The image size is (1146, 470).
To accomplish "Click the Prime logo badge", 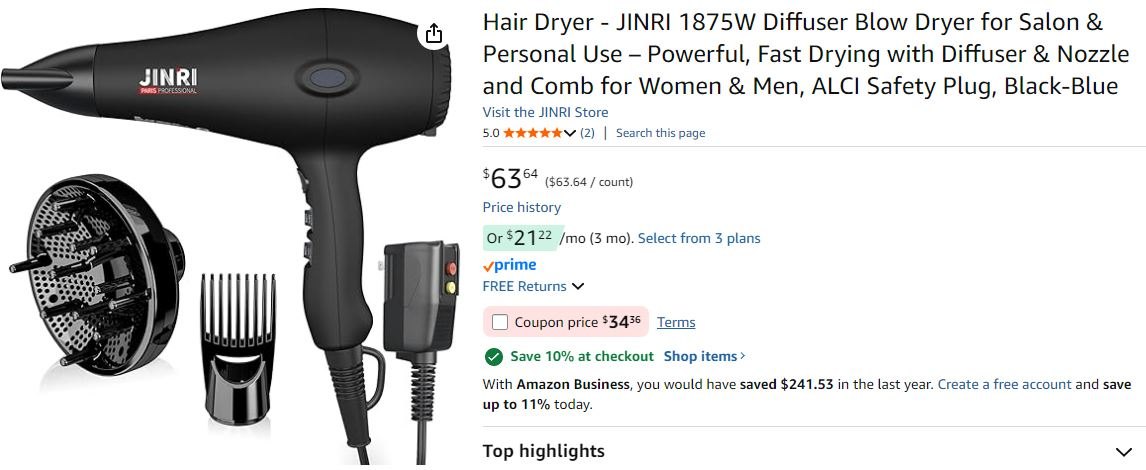I will [509, 265].
